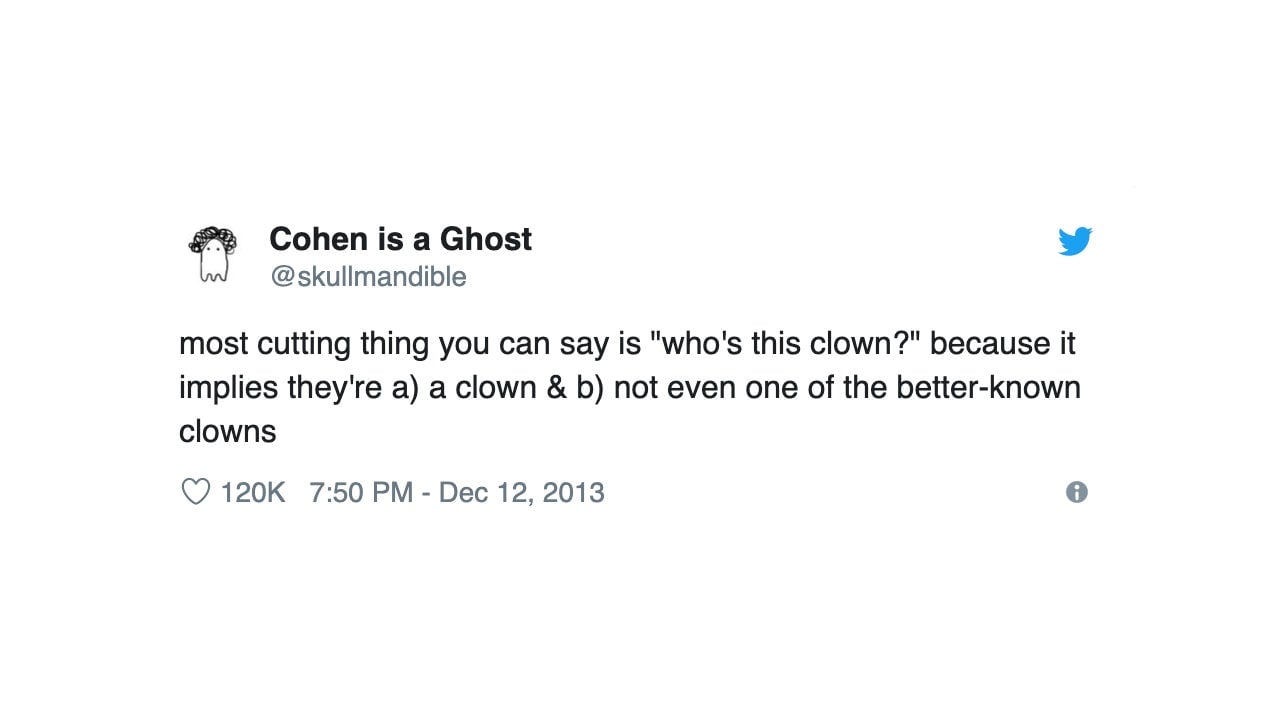Click the final word "clowns" on last line
The image size is (1280, 720).
[x=227, y=431]
